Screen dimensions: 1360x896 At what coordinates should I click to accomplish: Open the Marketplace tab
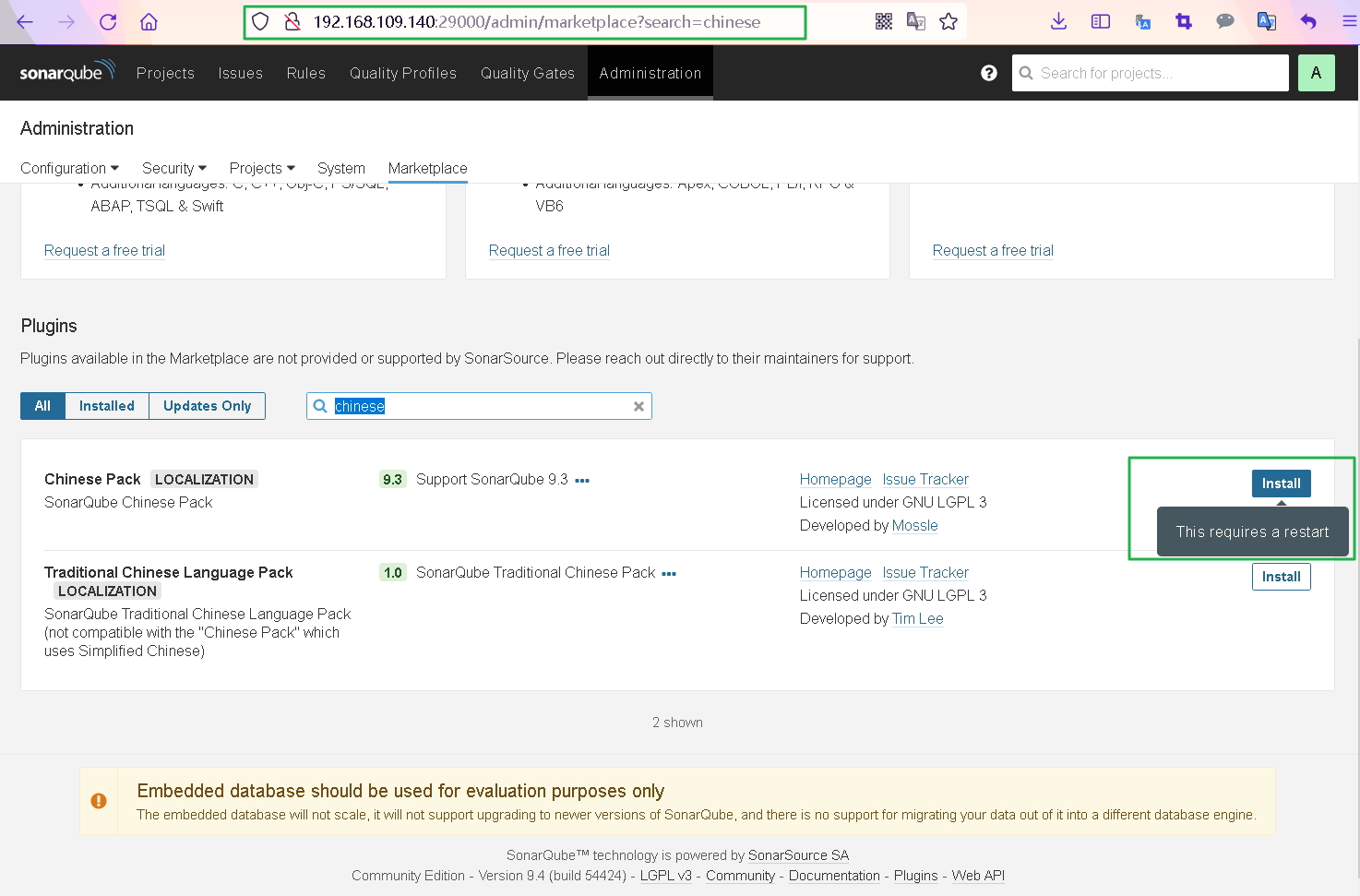click(428, 168)
